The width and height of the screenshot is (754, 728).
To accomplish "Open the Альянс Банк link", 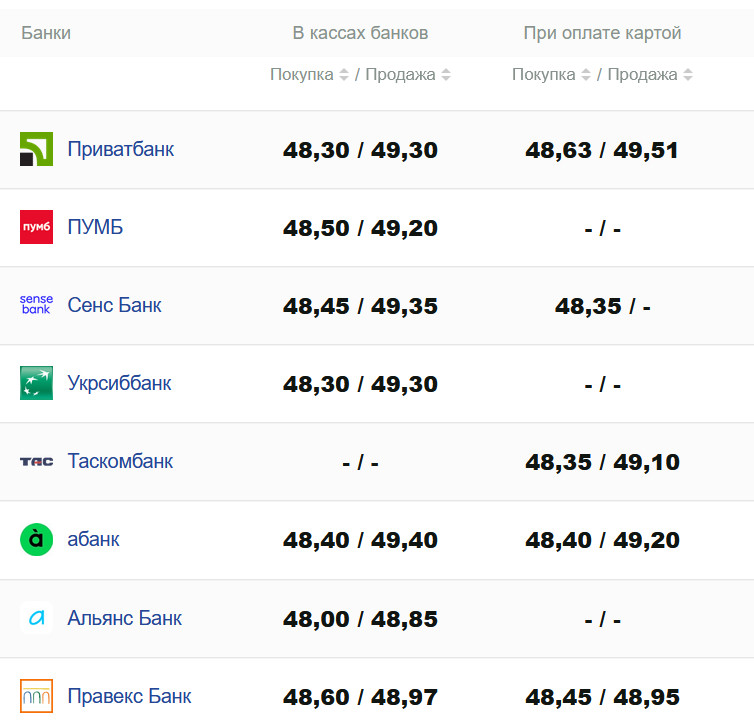I will tap(124, 618).
